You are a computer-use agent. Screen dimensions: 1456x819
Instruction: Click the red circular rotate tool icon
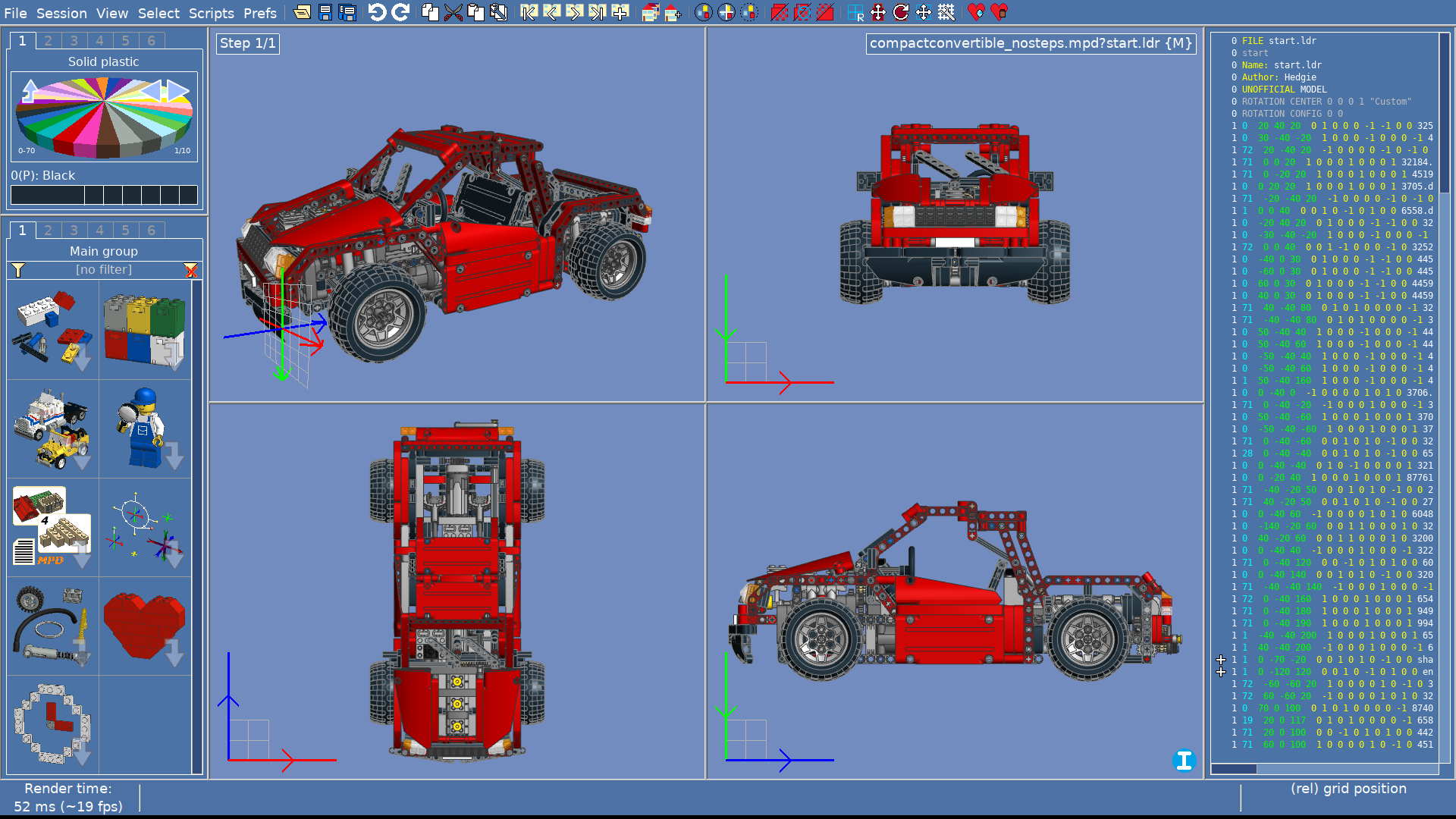(900, 12)
